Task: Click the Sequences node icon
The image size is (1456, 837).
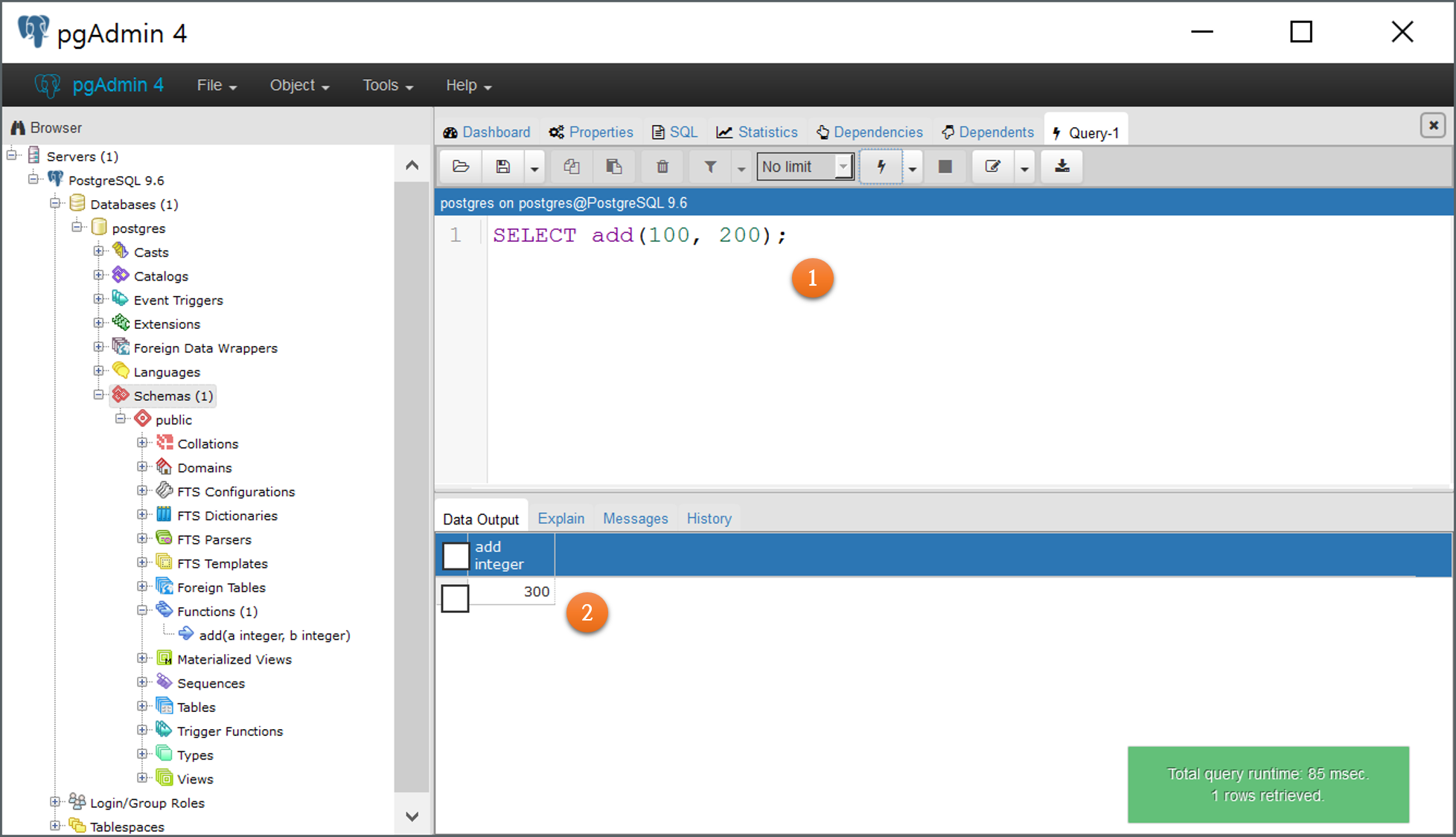Action: pyautogui.click(x=165, y=682)
